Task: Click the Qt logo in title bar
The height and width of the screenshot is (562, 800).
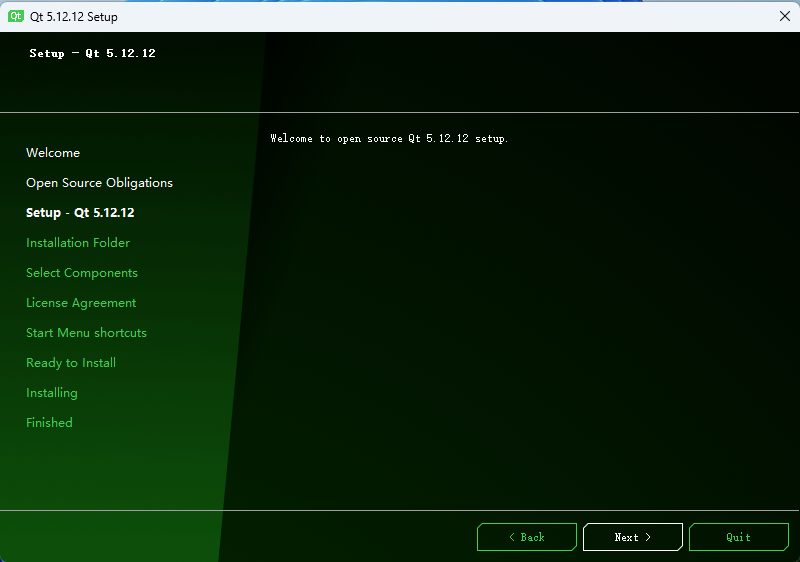Action: pyautogui.click(x=16, y=16)
